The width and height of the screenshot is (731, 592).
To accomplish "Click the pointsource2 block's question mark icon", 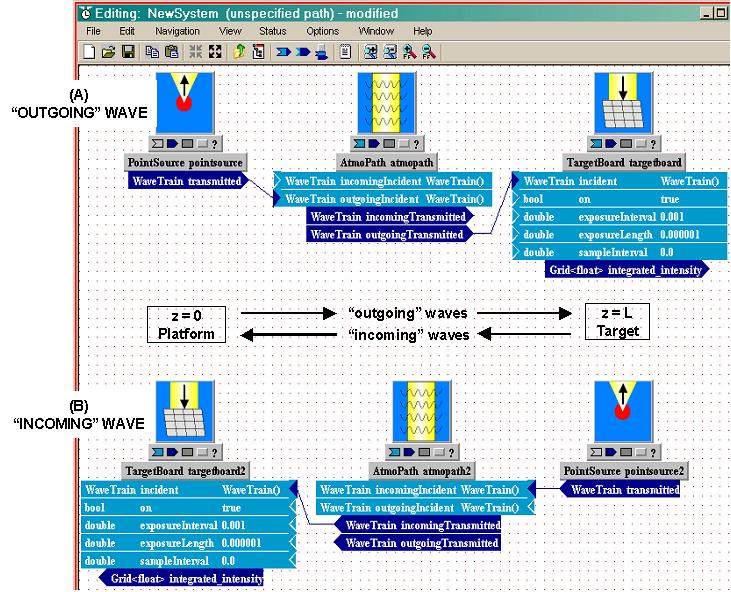I will click(653, 453).
